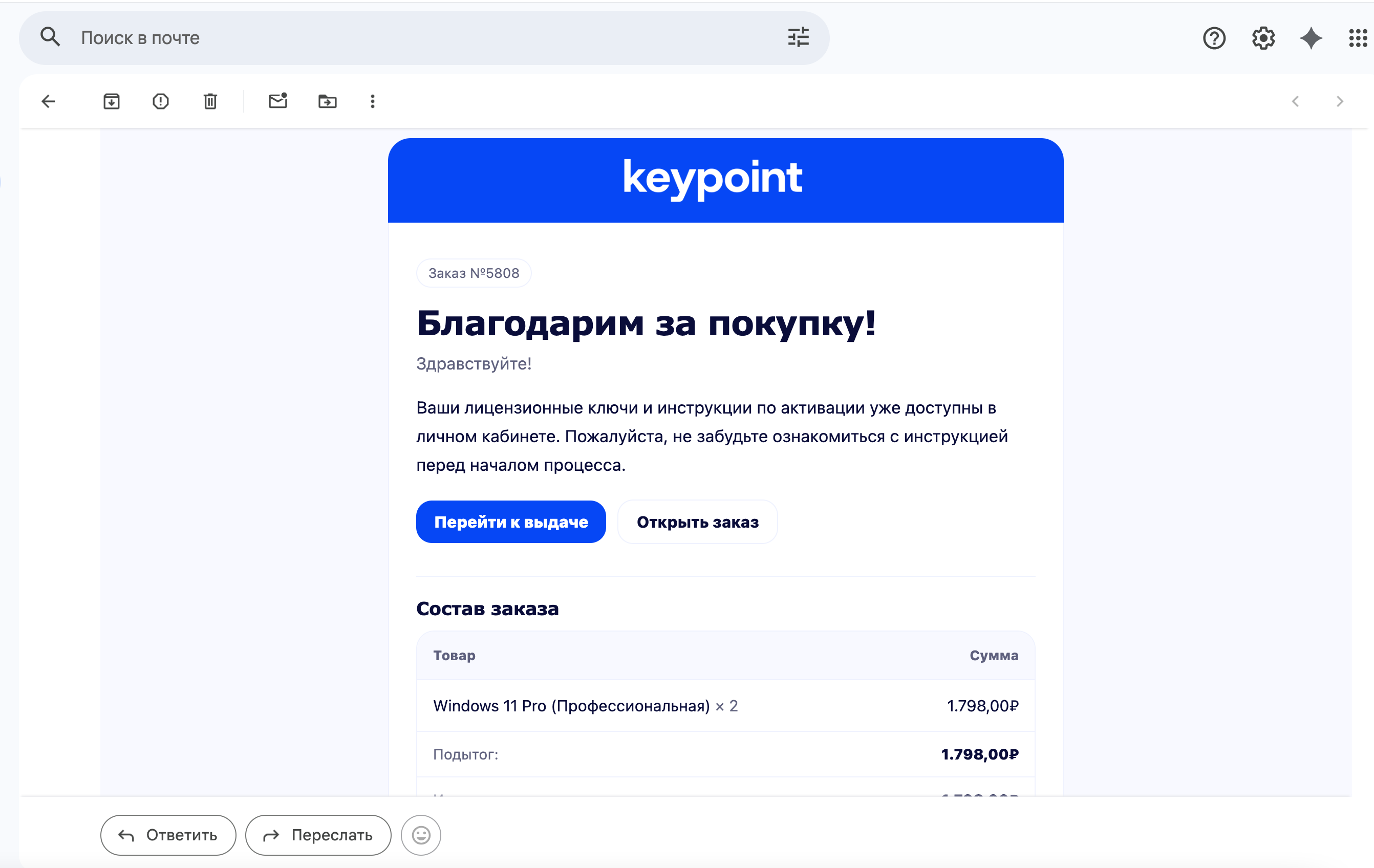Open the Move to folder icon
Image resolution: width=1374 pixels, height=868 pixels.
pos(327,101)
